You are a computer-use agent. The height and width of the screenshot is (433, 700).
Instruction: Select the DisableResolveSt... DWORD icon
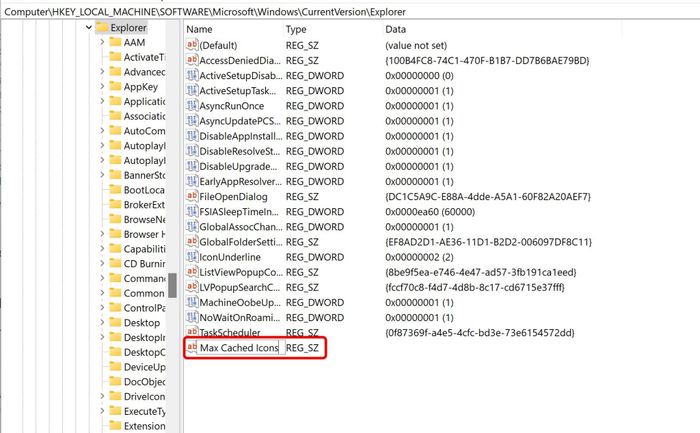click(x=192, y=151)
